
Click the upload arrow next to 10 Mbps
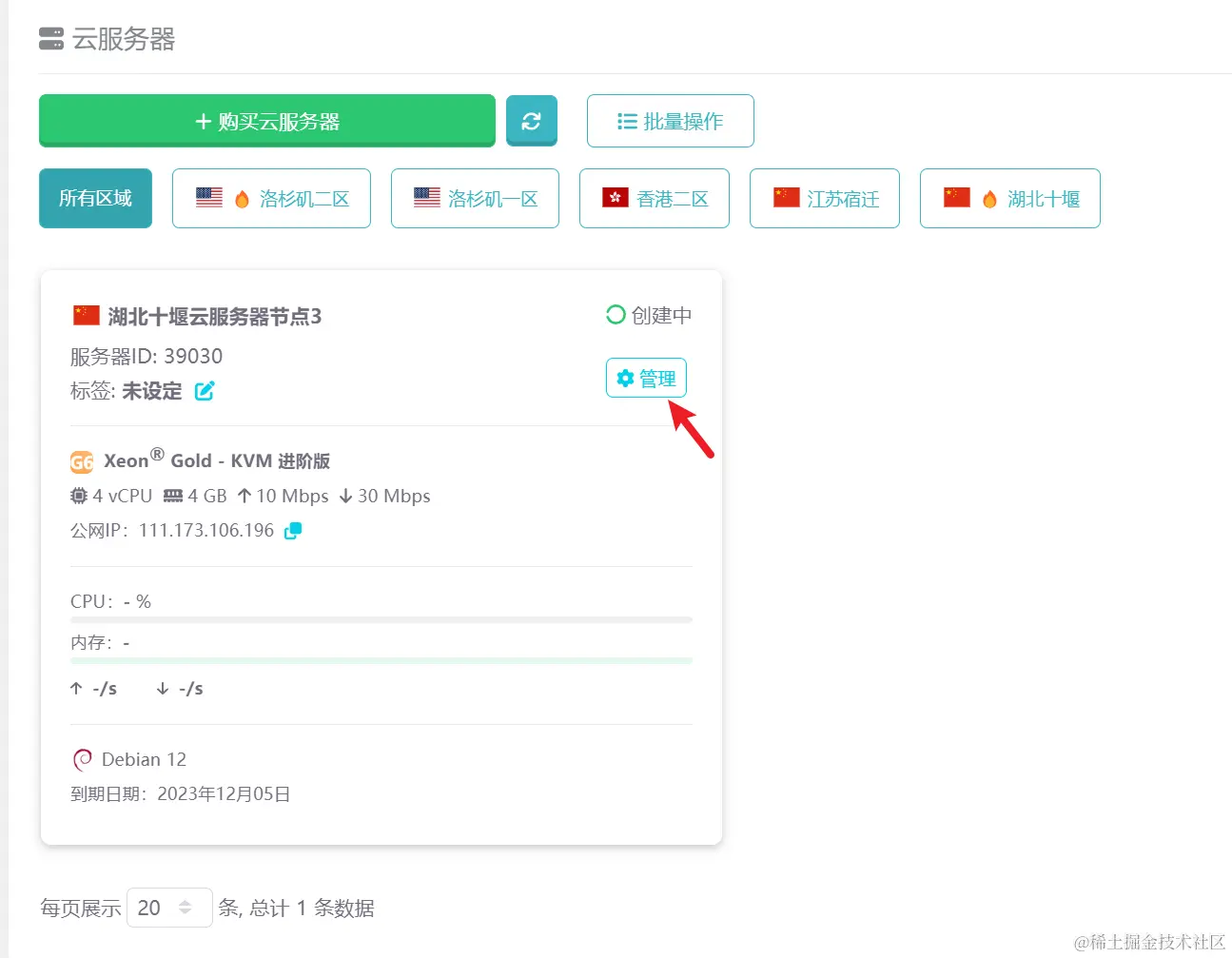(244, 496)
